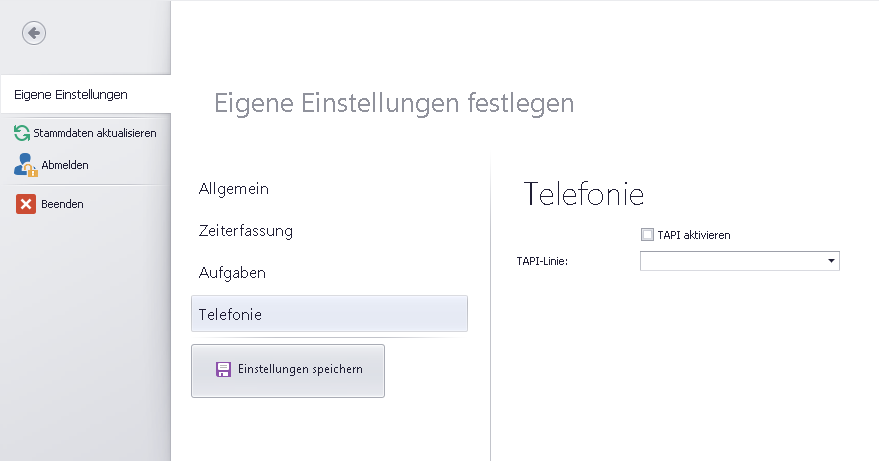Click the user-lock icon beside Abmelden
This screenshot has height=461, width=879.
[25, 165]
